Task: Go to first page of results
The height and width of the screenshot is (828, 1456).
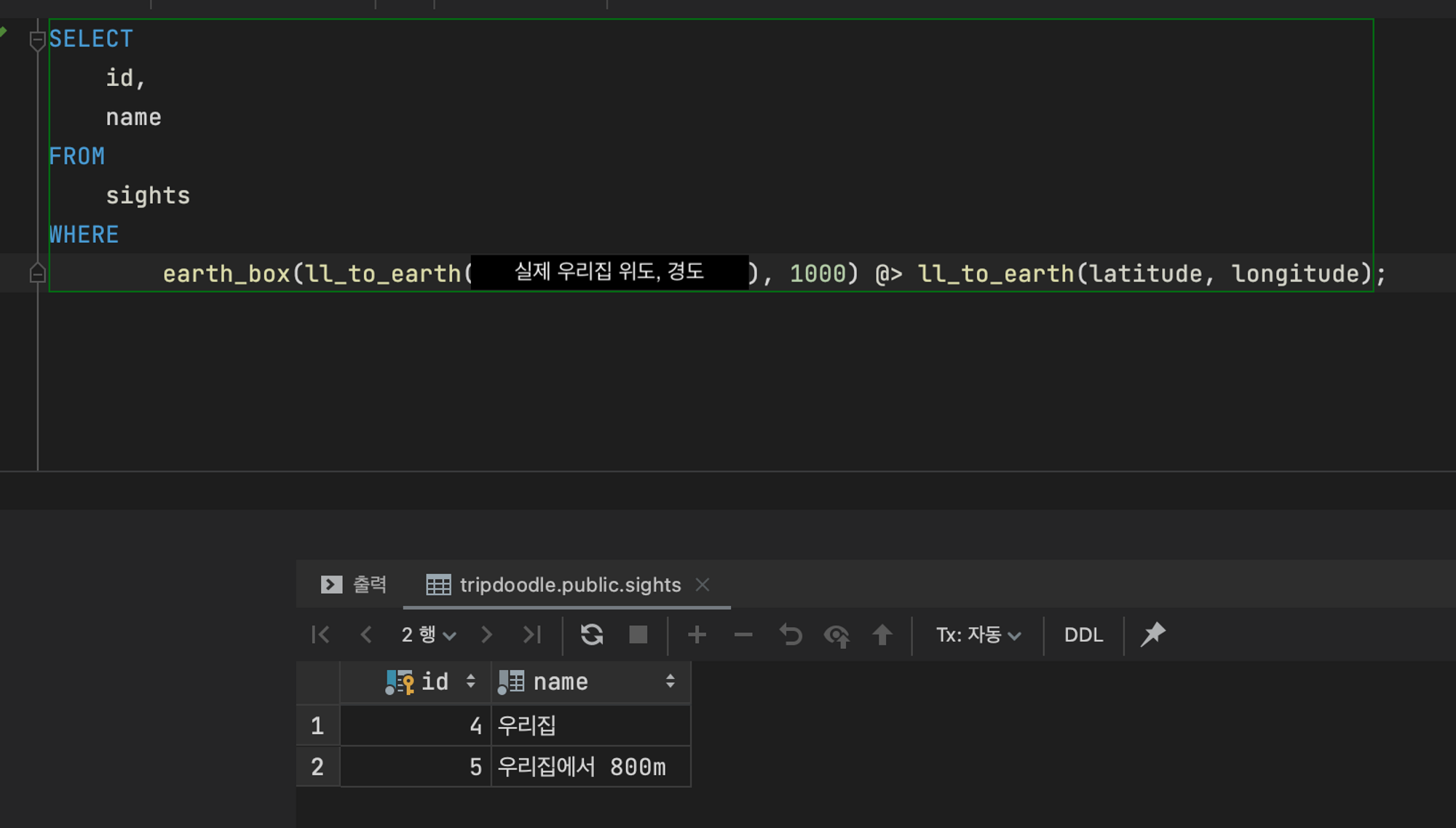Action: click(x=320, y=634)
